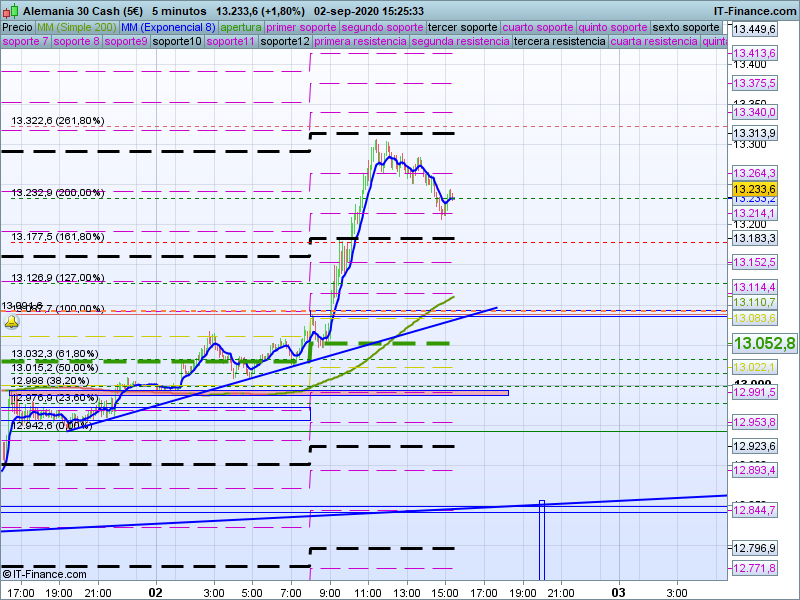Click the 12.844,7 price tag on axis
Viewport: 800px width, 600px height.
coord(754,511)
